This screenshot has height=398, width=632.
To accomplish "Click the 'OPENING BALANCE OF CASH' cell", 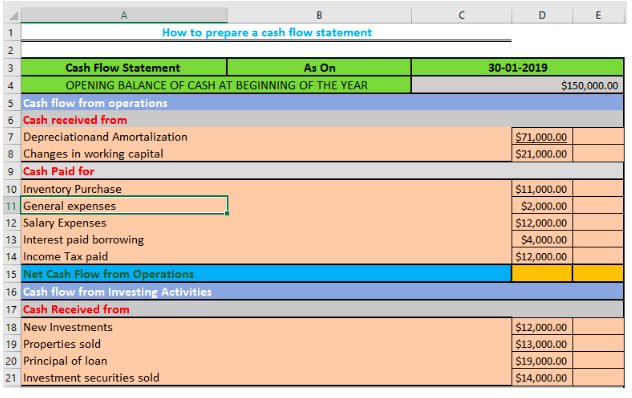I will (216, 85).
